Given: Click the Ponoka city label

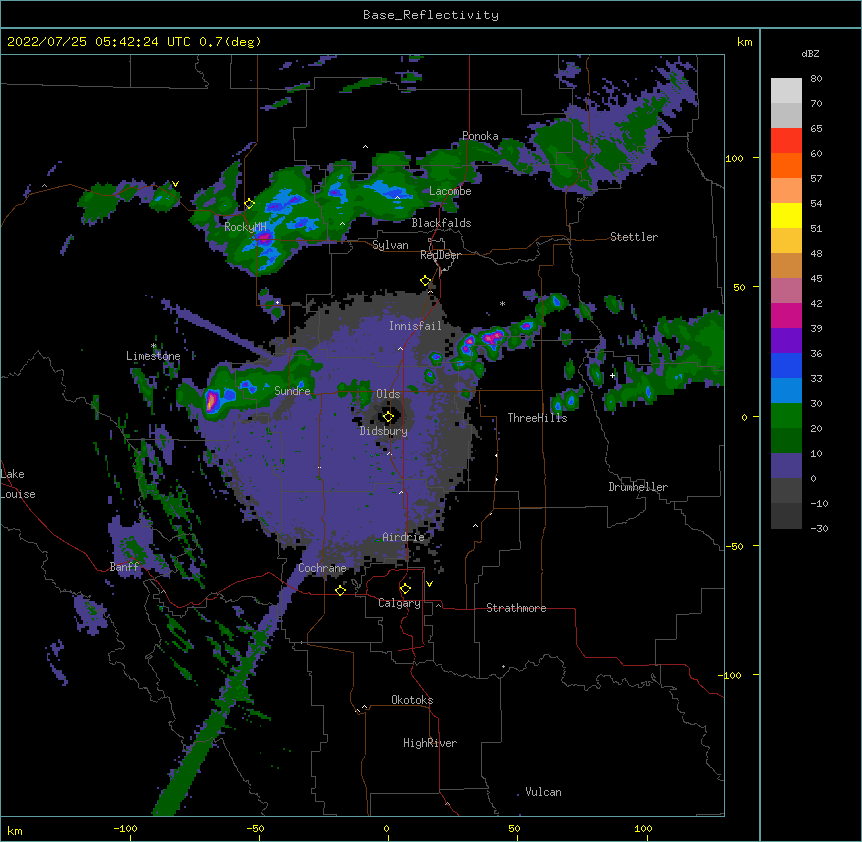Looking at the screenshot, I should pos(480,136).
